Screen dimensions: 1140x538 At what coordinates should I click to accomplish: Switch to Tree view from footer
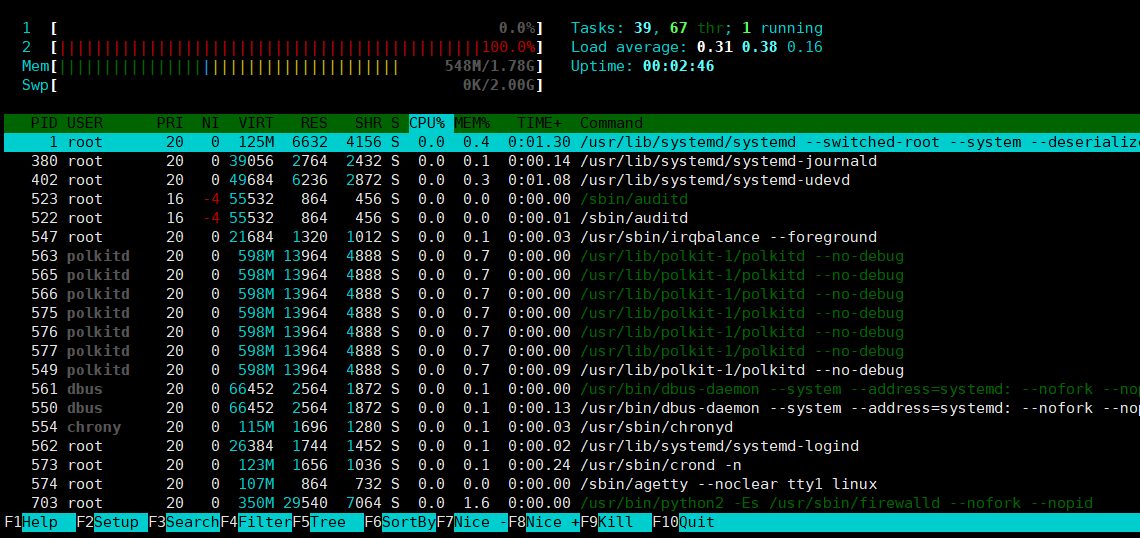(328, 522)
